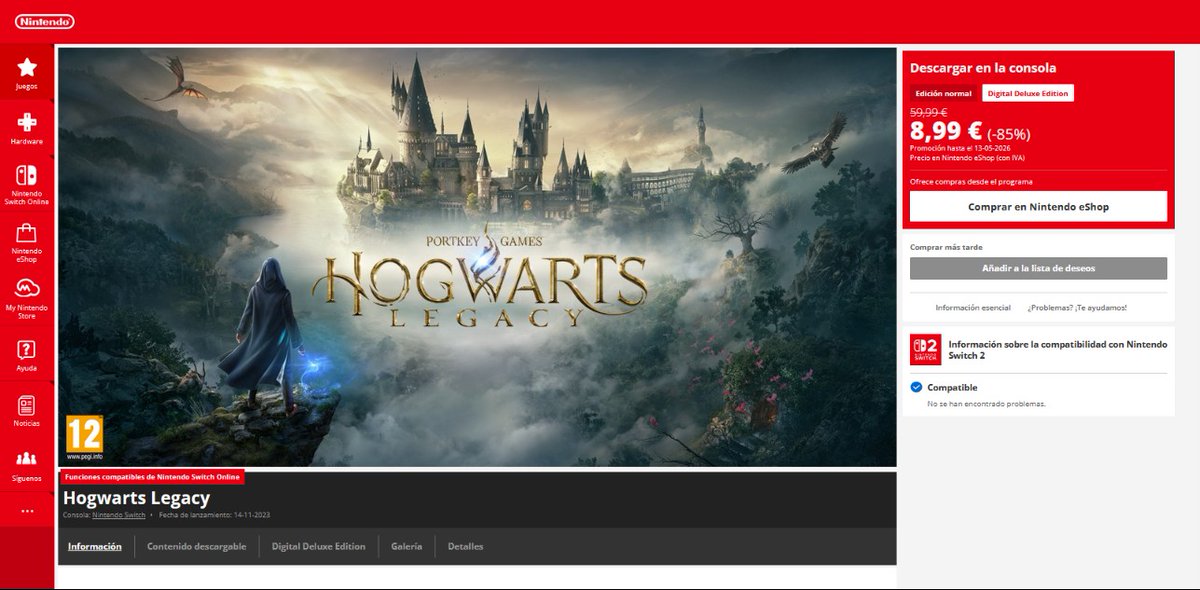Viewport: 1200px width, 590px height.
Task: Click the blue Compatible checkmark icon
Action: coord(916,387)
